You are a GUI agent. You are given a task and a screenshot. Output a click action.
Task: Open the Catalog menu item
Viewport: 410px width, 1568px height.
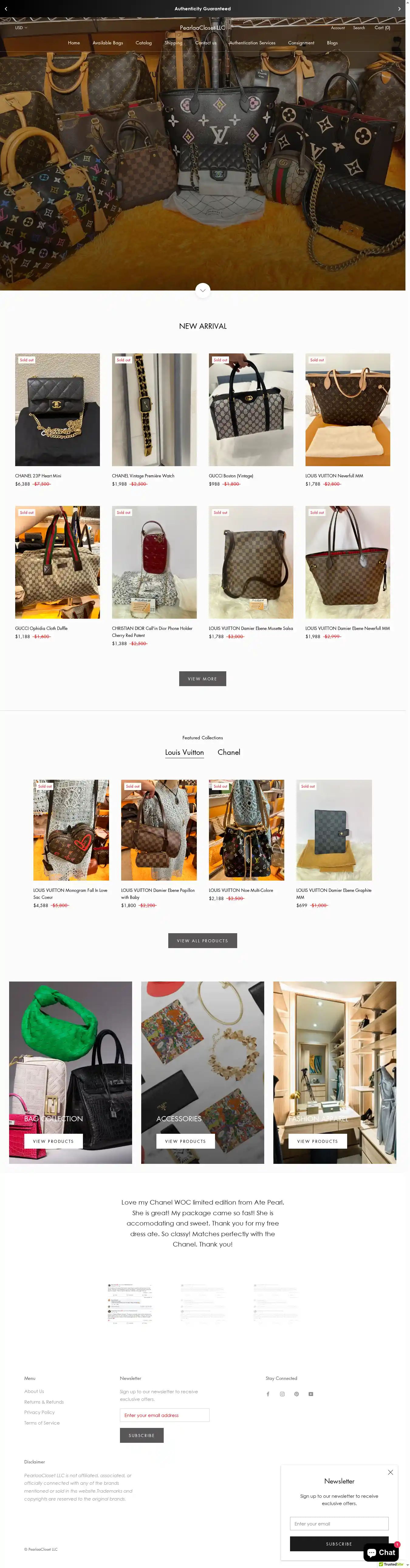point(144,43)
